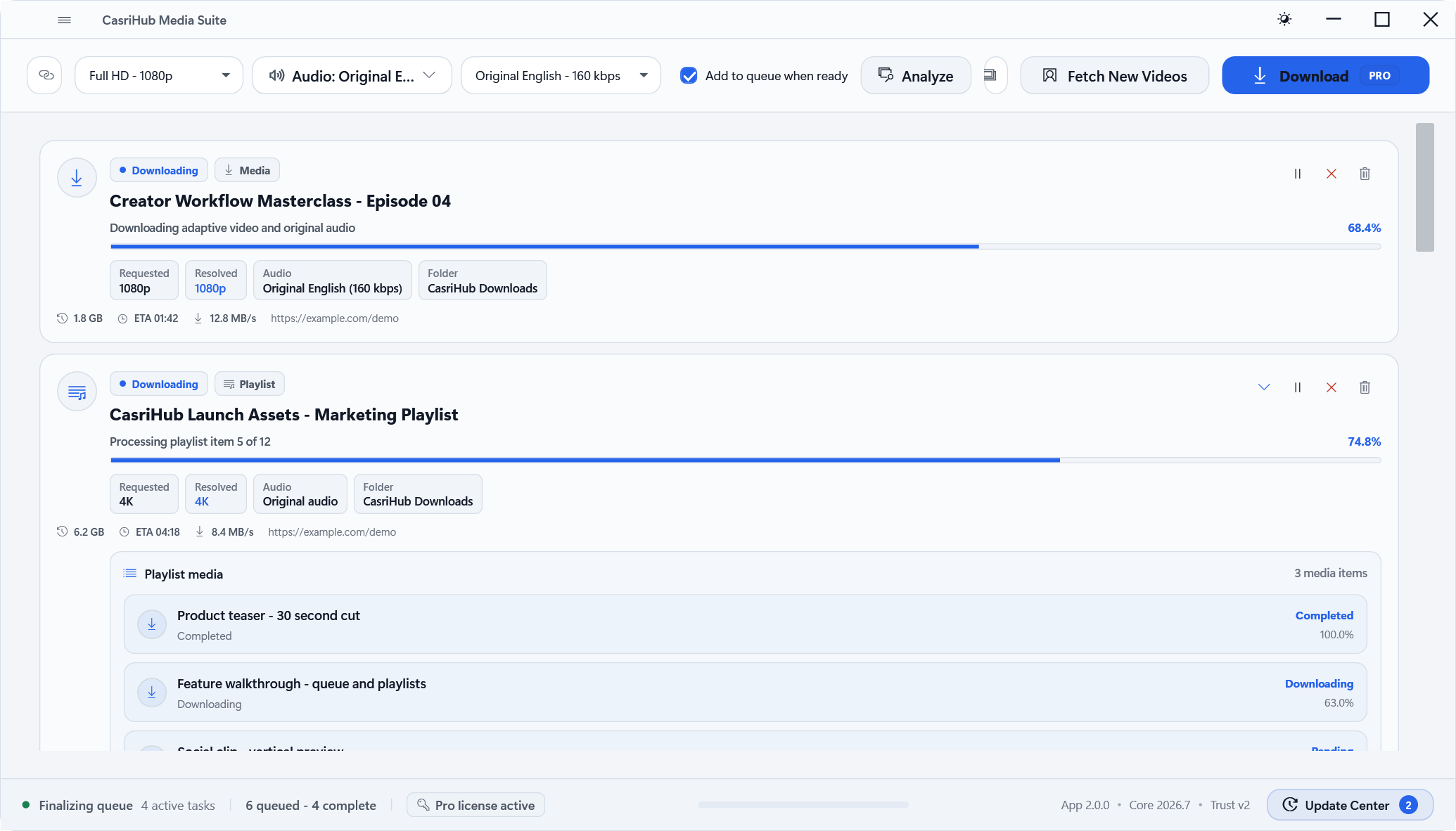Screen dimensions: 1456x831
Task: Click the App 2.0.0 version text
Action: (x=1085, y=805)
